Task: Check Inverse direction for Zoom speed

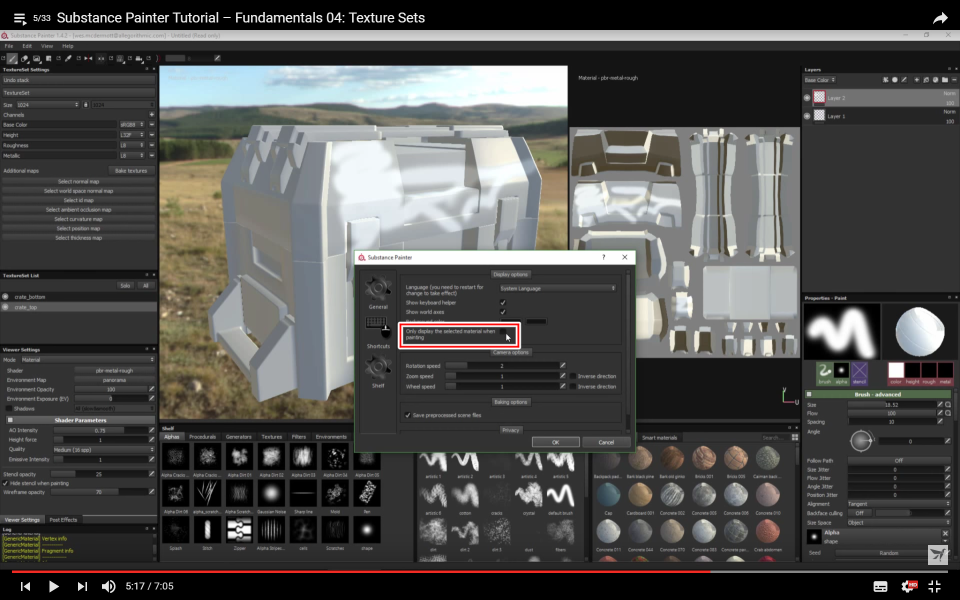Action: [x=573, y=377]
